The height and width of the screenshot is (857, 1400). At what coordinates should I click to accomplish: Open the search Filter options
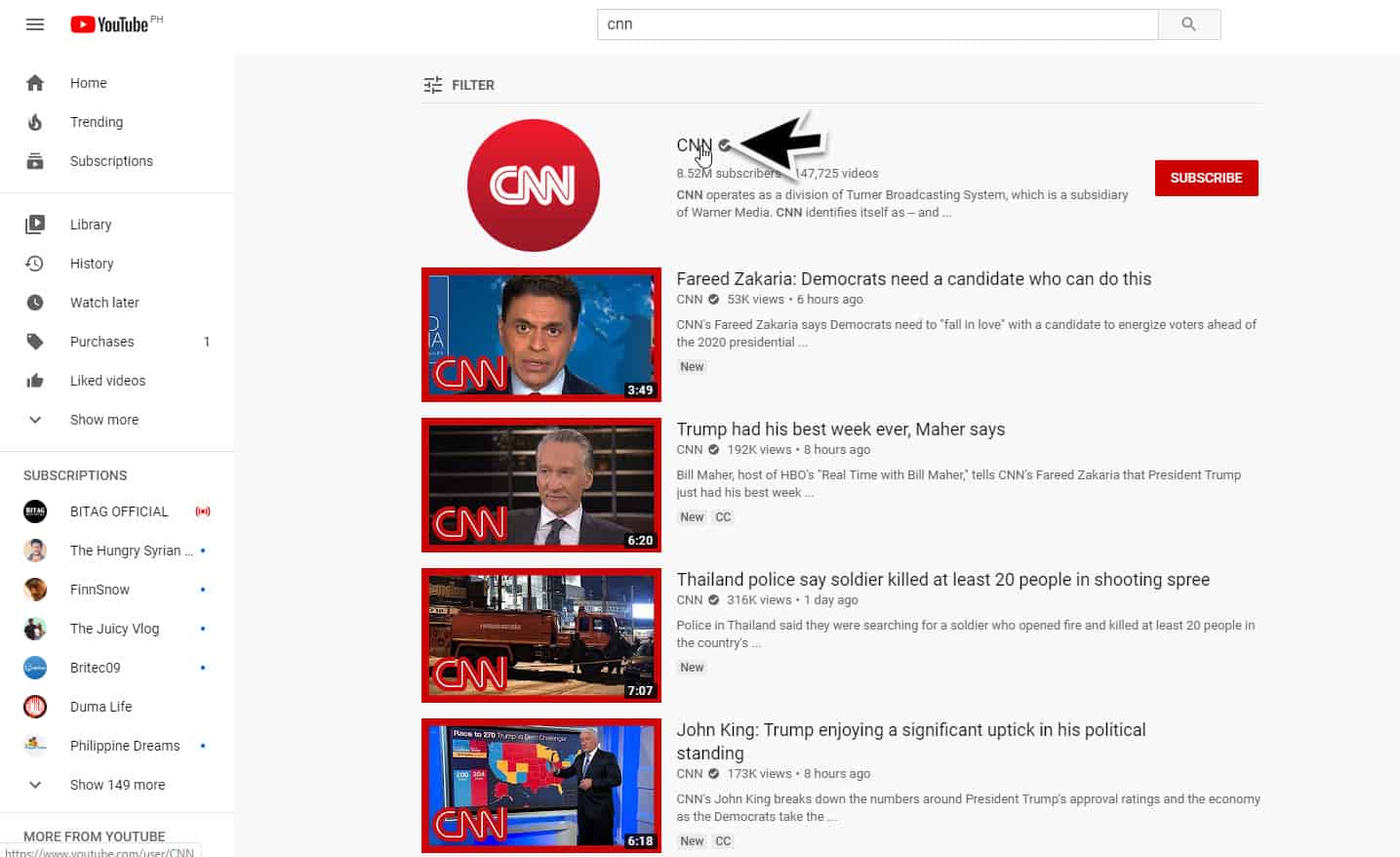click(x=459, y=85)
